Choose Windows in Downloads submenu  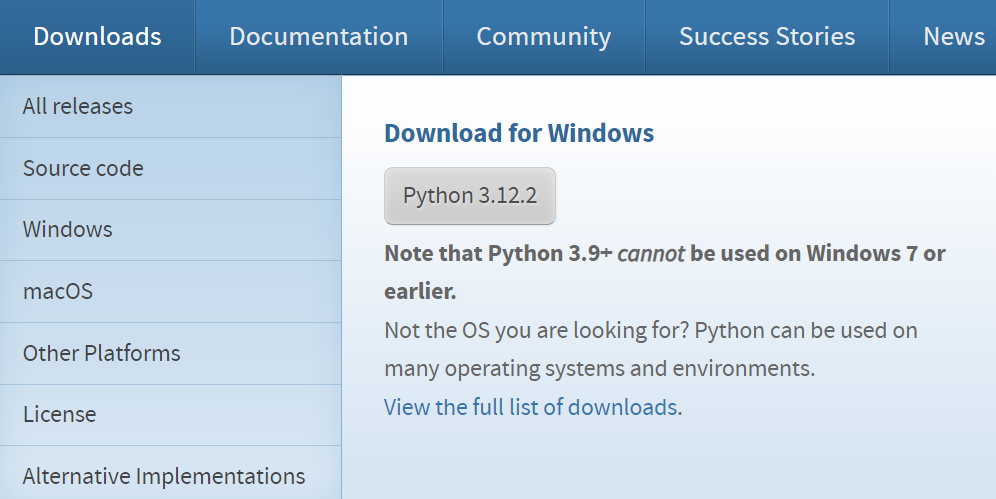click(170, 230)
